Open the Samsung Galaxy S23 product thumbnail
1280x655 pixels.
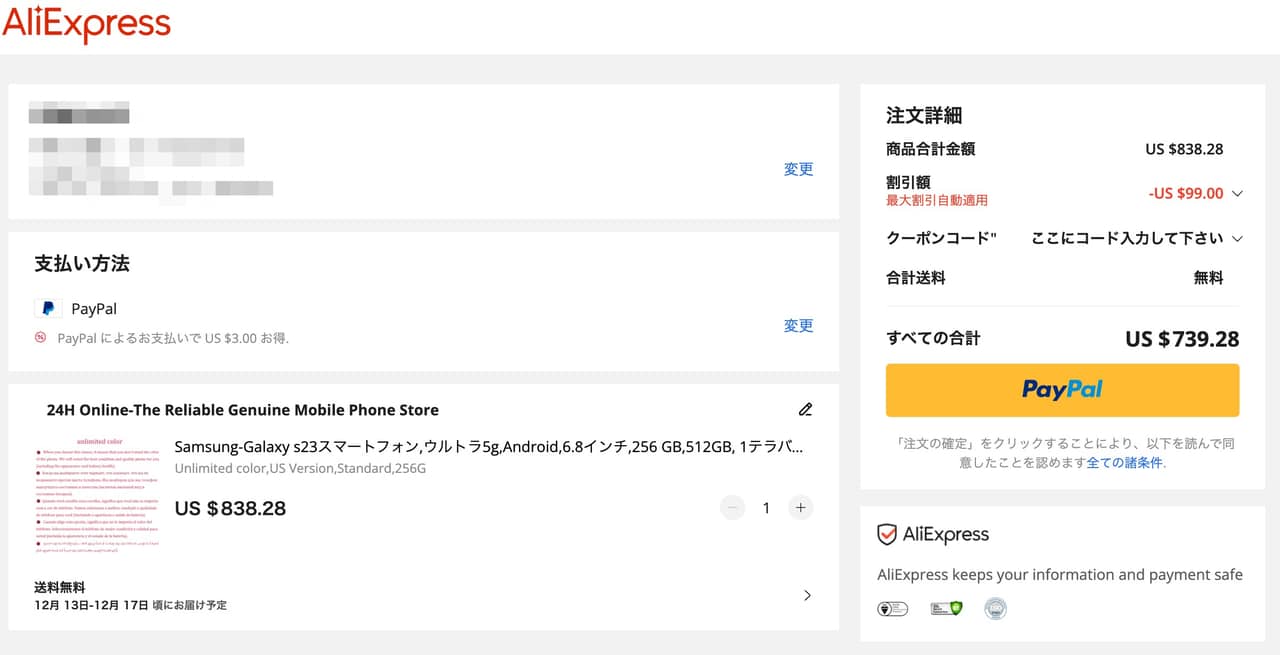click(x=97, y=494)
